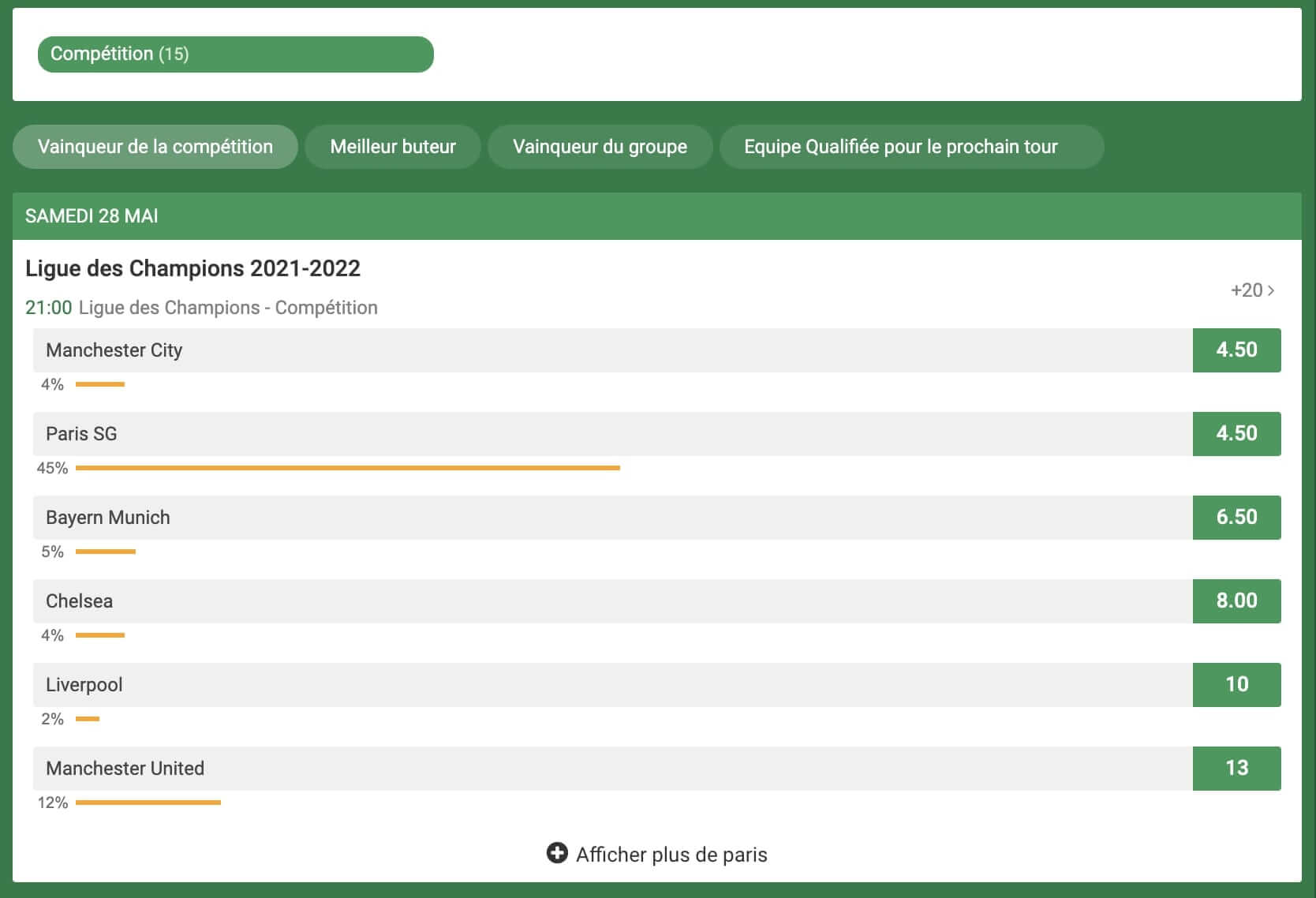Select the Chelsea 8.00 odds button
1316x898 pixels.
point(1236,601)
